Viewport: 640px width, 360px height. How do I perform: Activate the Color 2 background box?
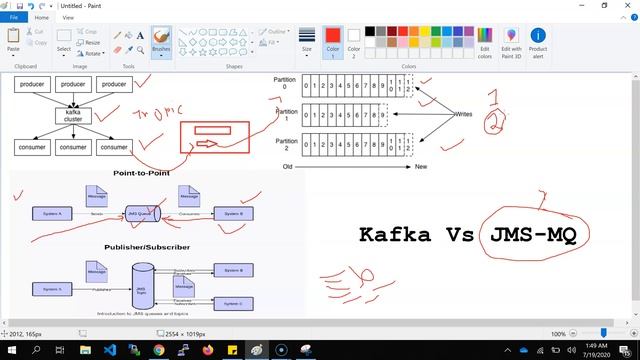[353, 42]
